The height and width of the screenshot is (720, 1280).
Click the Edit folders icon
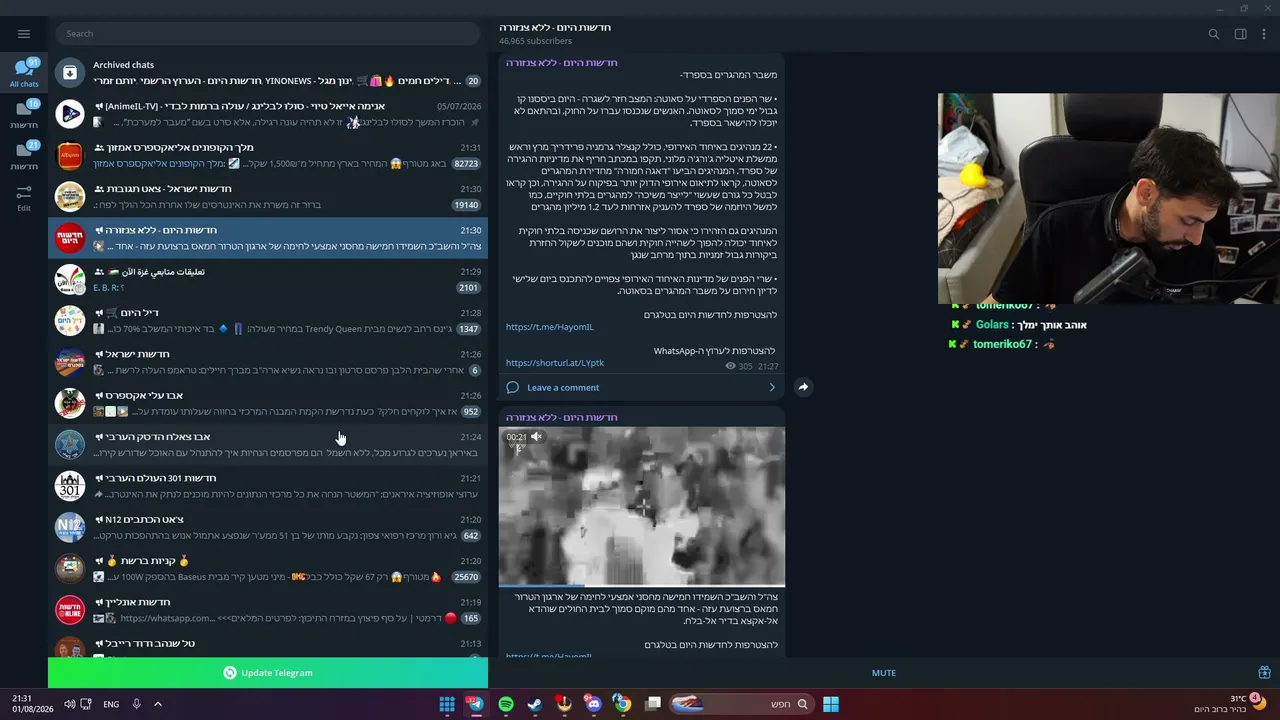click(24, 198)
